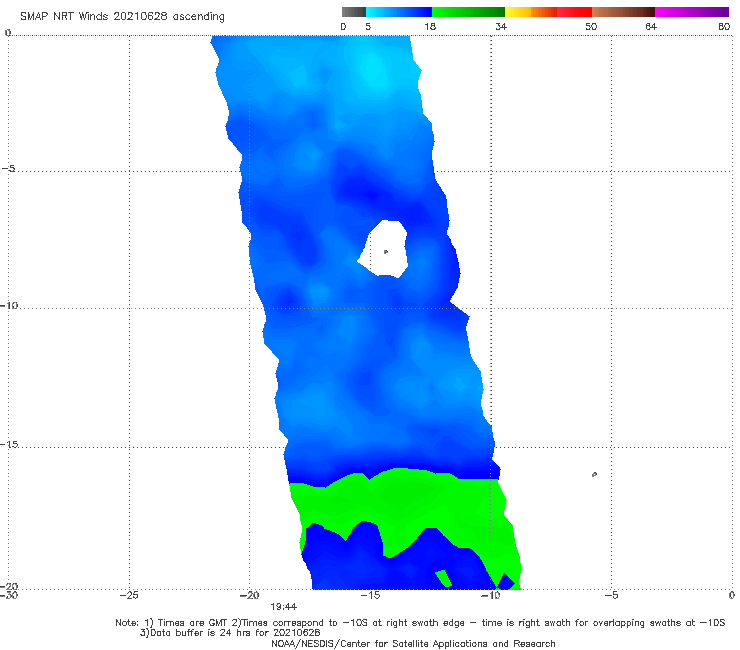Click the light cyan low-wind patch in the swath
Viewport: 740px width, 650px height.
click(375, 71)
